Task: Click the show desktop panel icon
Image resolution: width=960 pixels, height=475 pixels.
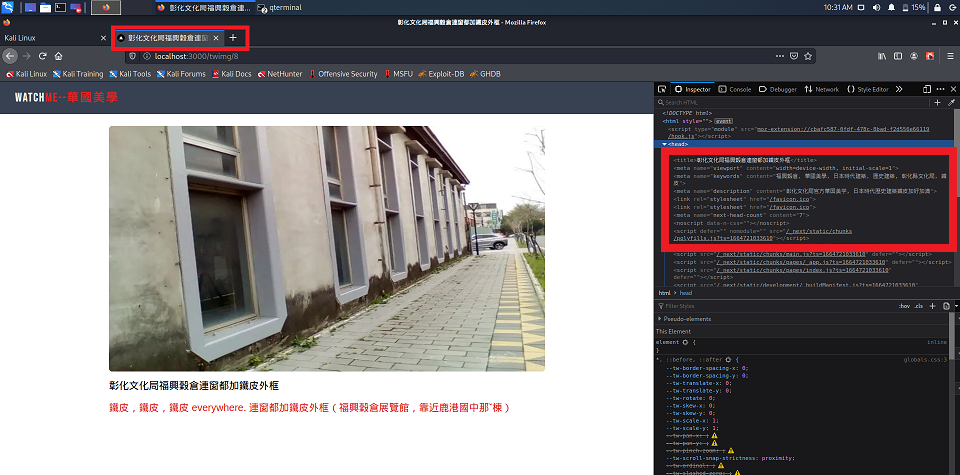Action: pos(31,7)
